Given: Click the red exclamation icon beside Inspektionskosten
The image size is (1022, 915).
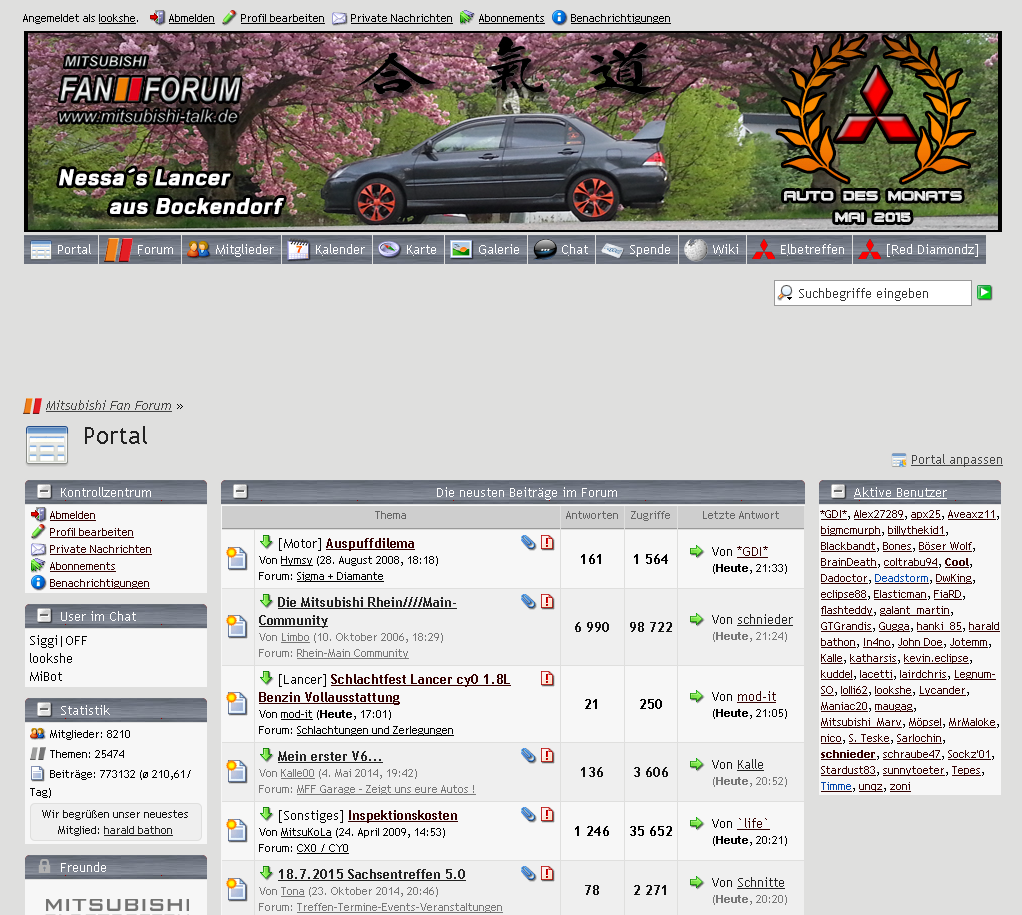Looking at the screenshot, I should tap(547, 815).
